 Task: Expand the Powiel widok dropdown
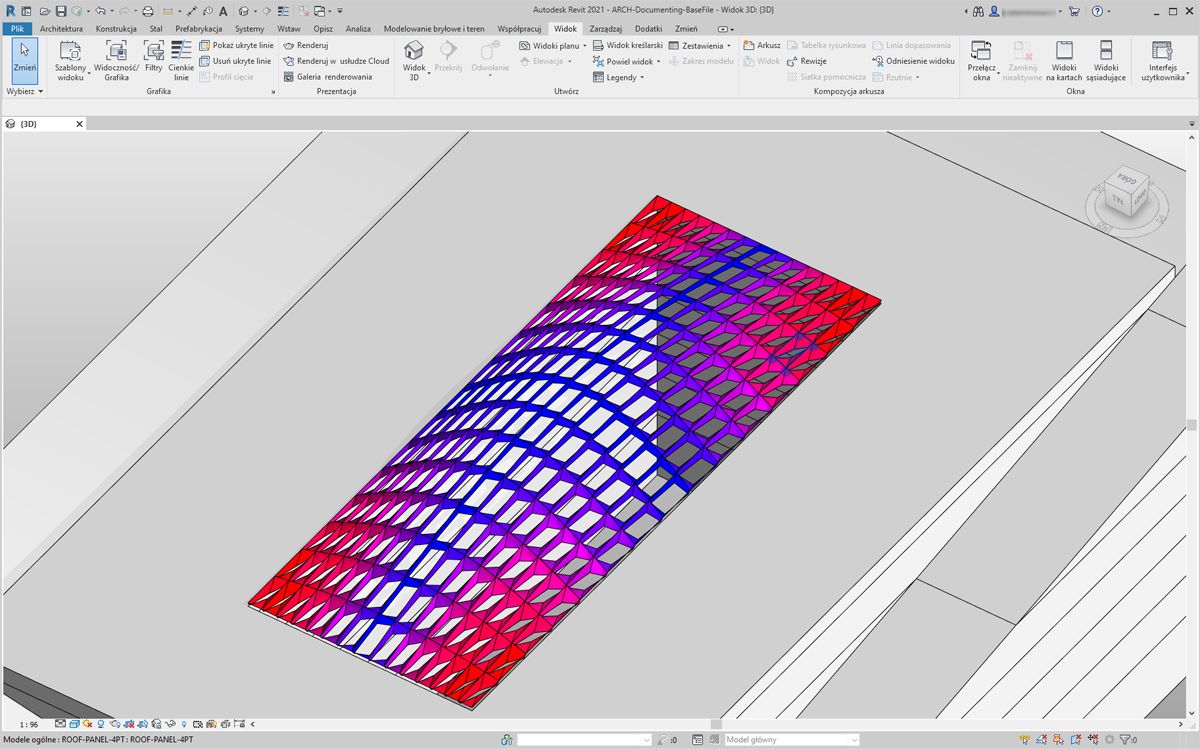(x=627, y=62)
